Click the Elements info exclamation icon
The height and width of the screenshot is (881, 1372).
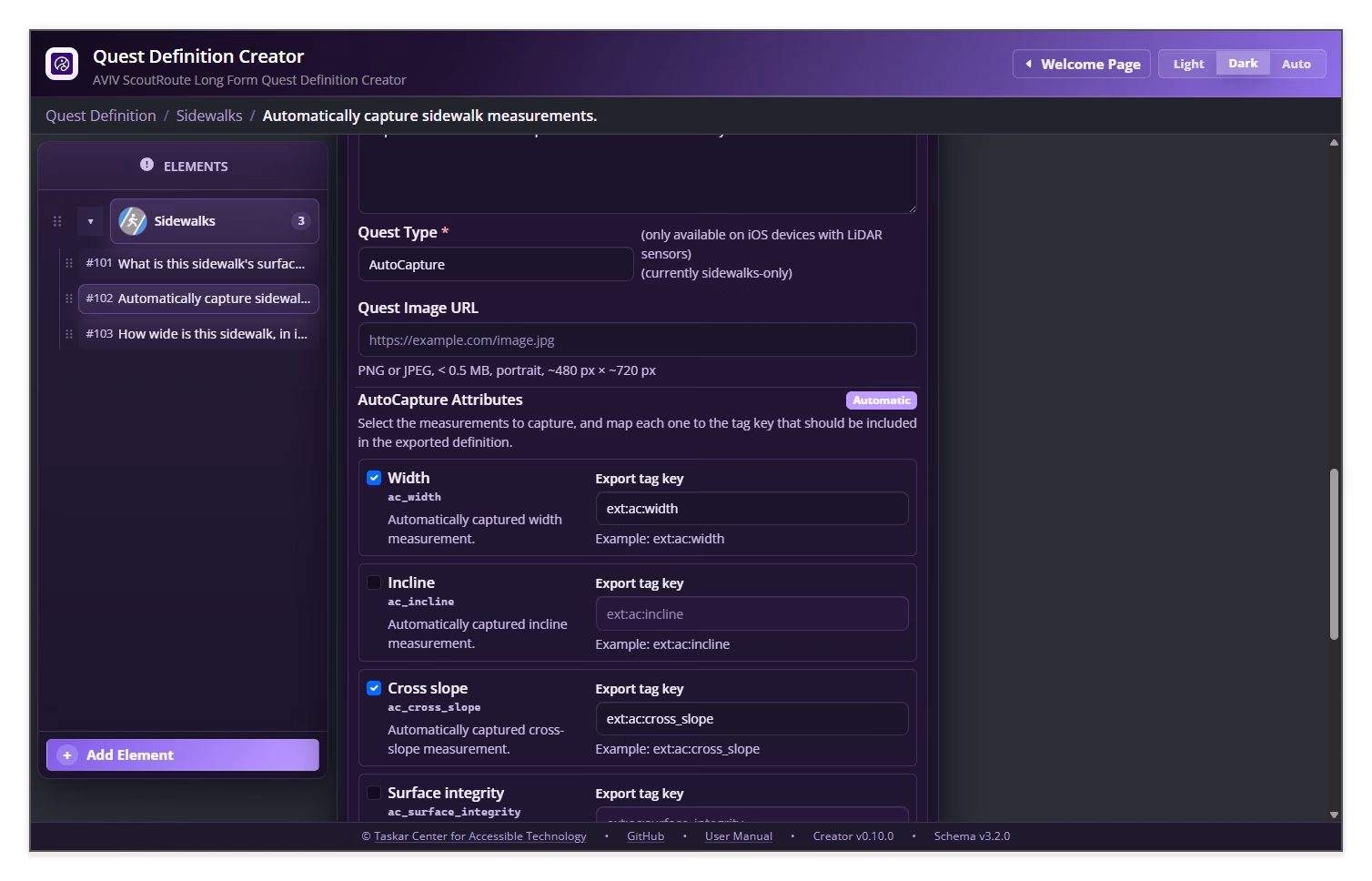coord(146,165)
